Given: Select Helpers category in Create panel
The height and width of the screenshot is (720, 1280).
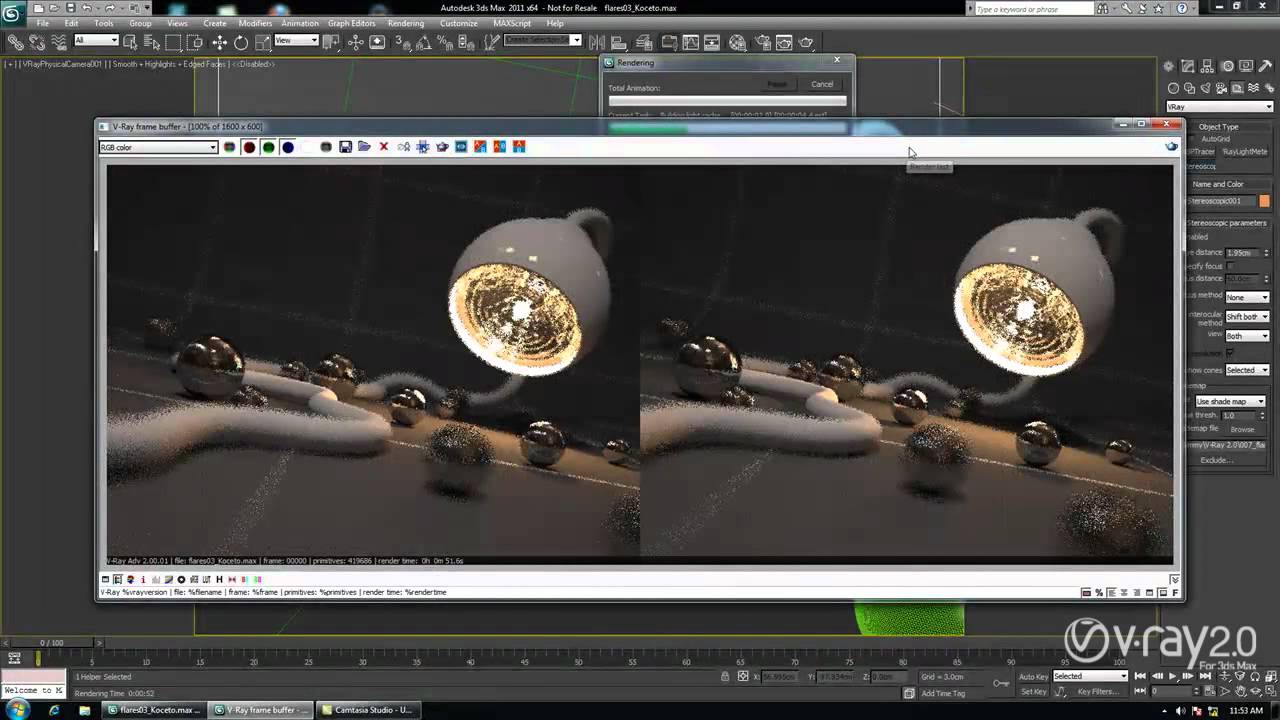Looking at the screenshot, I should 1237,88.
